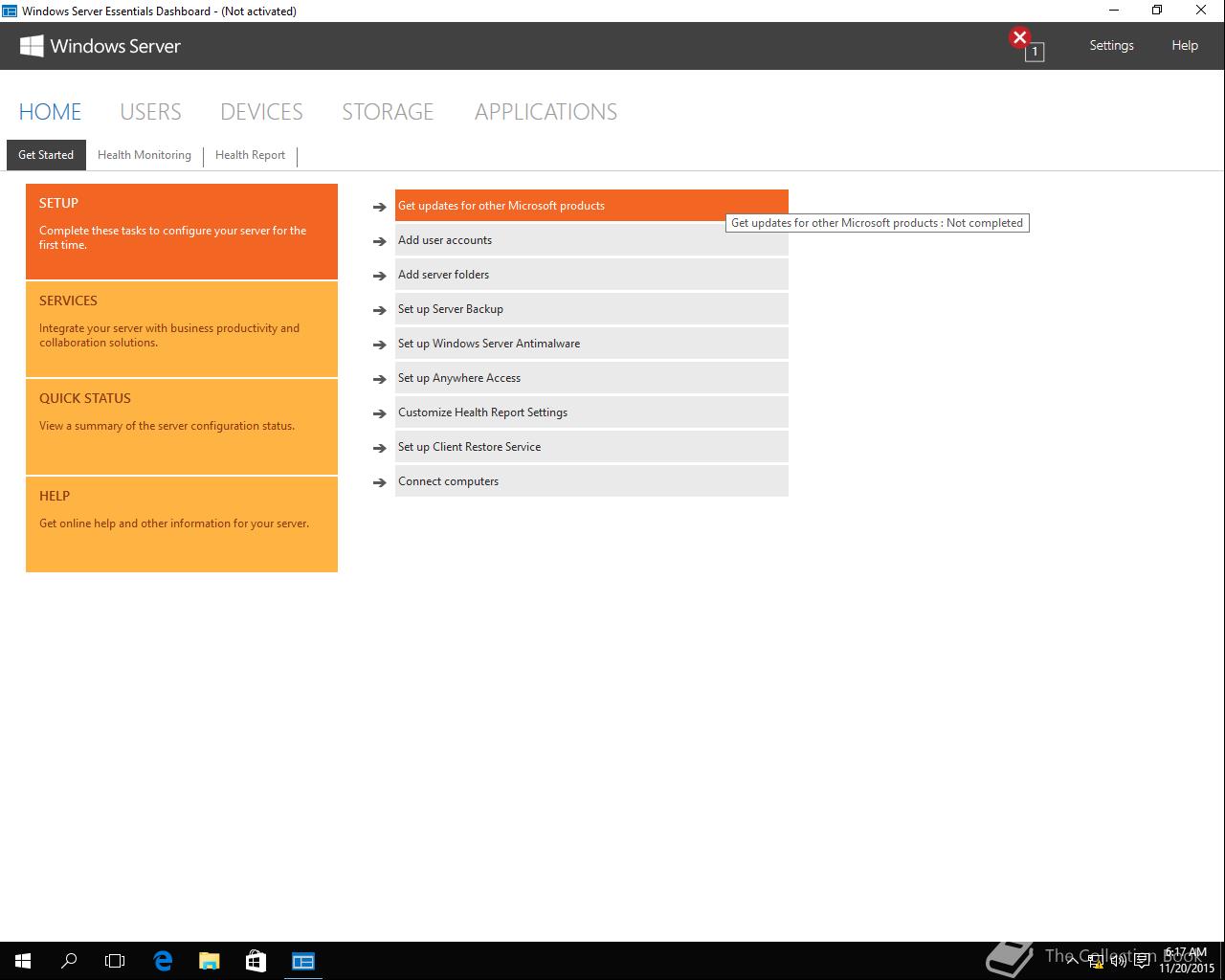Open taskbar search magnifier
This screenshot has width=1225, height=980.
click(69, 961)
